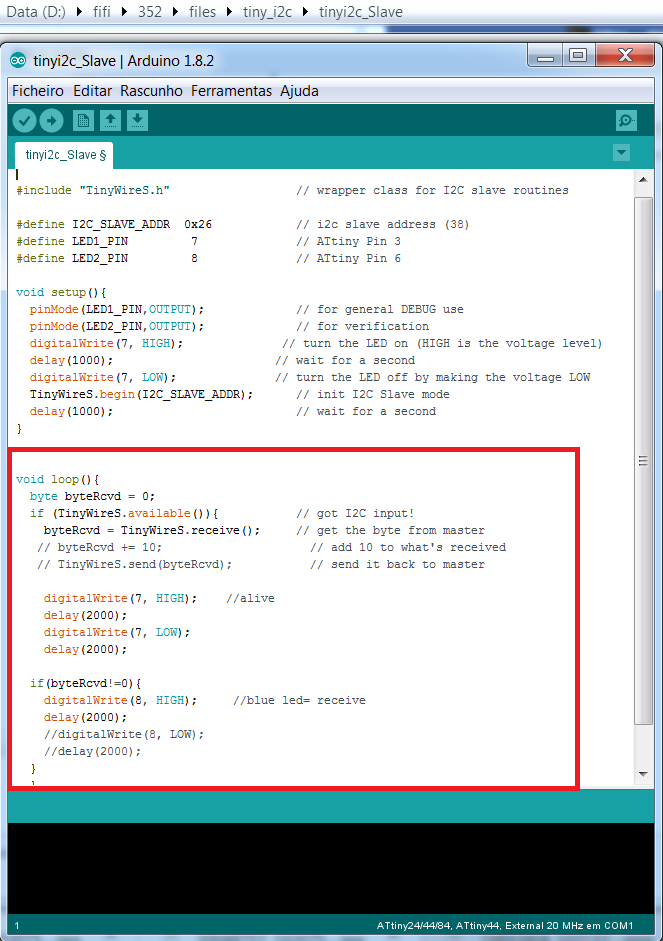The height and width of the screenshot is (941, 663).
Task: Open the Serial Monitor magnifier icon
Action: 626,121
